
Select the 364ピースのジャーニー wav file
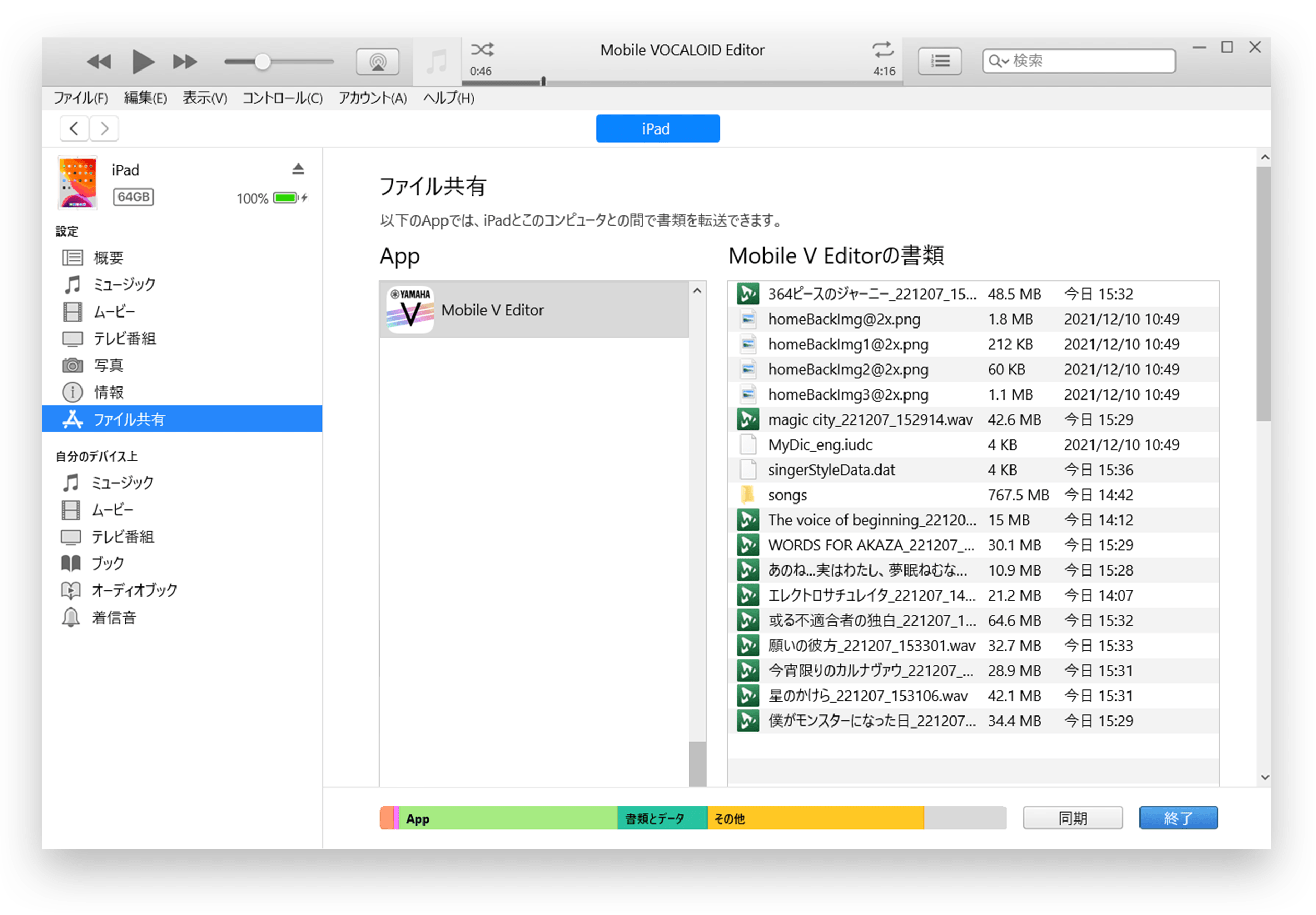point(973,294)
